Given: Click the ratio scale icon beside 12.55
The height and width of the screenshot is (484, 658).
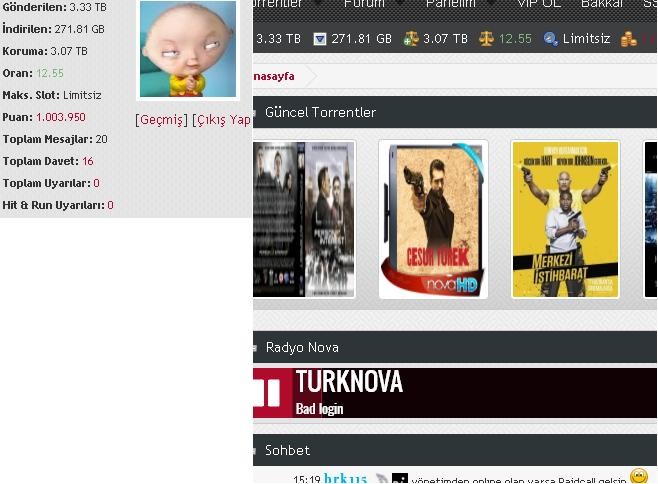Looking at the screenshot, I should [x=486, y=39].
